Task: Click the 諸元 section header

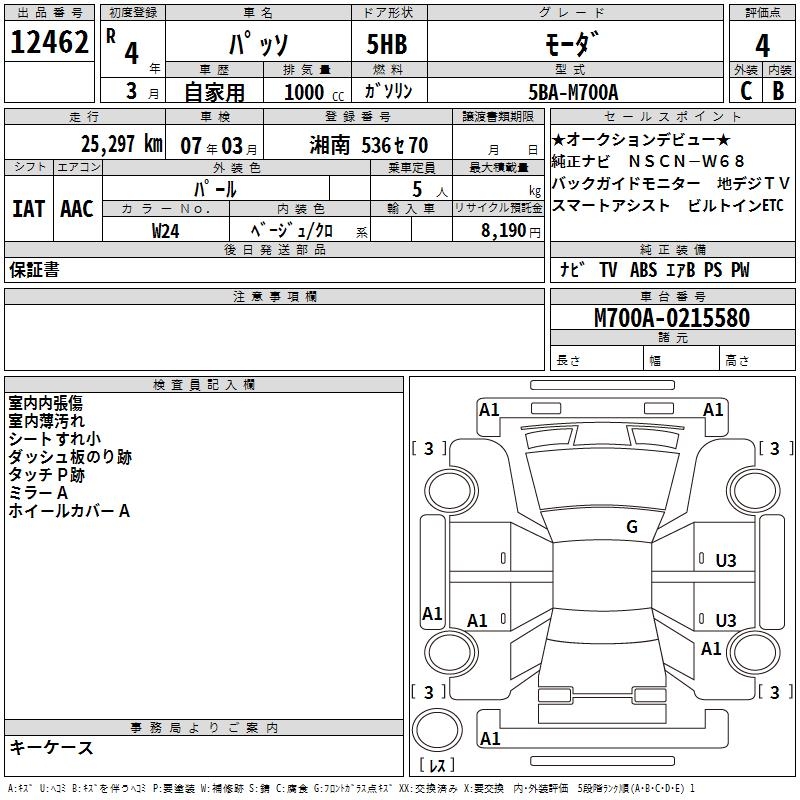Action: pyautogui.click(x=673, y=337)
